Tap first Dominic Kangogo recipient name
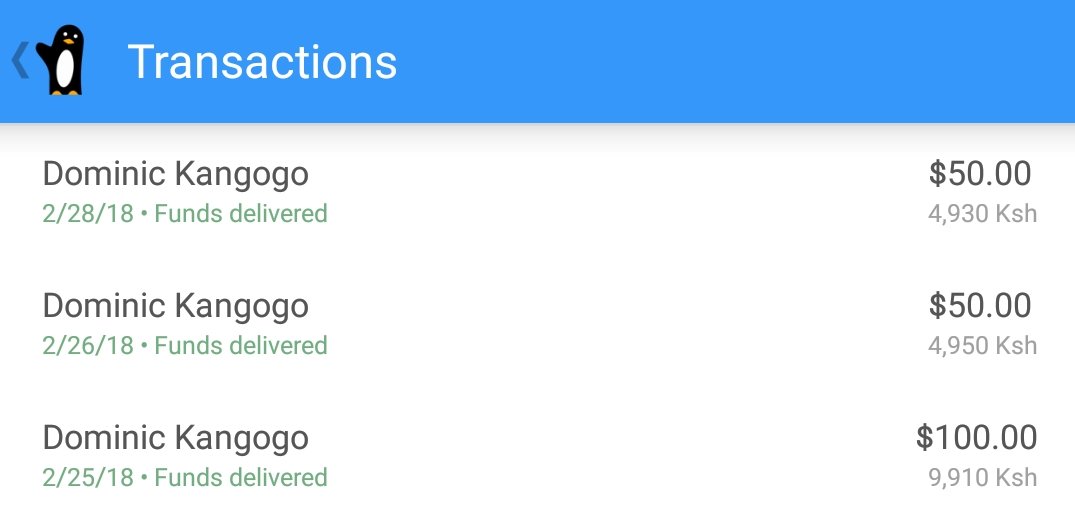The height and width of the screenshot is (515, 1075). pyautogui.click(x=176, y=174)
